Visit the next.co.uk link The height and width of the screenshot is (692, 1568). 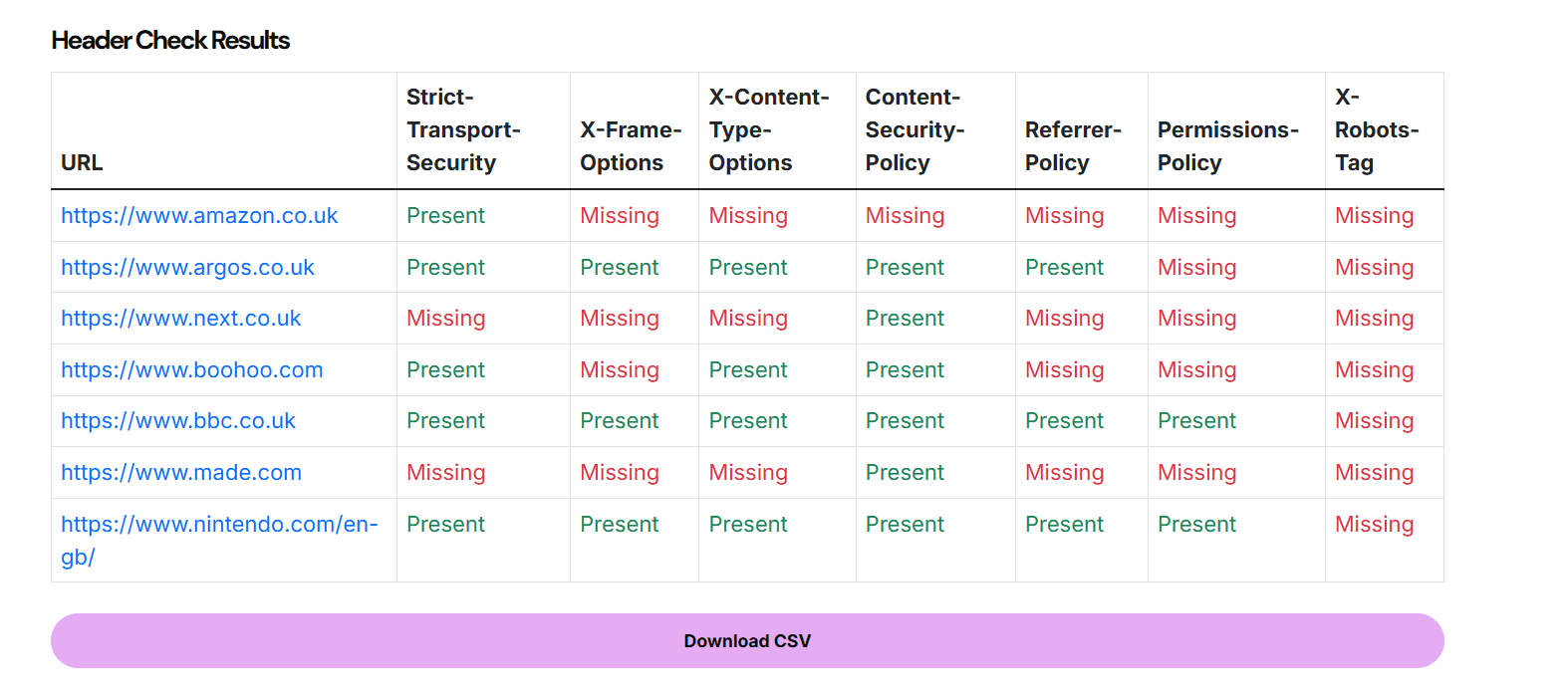180,319
